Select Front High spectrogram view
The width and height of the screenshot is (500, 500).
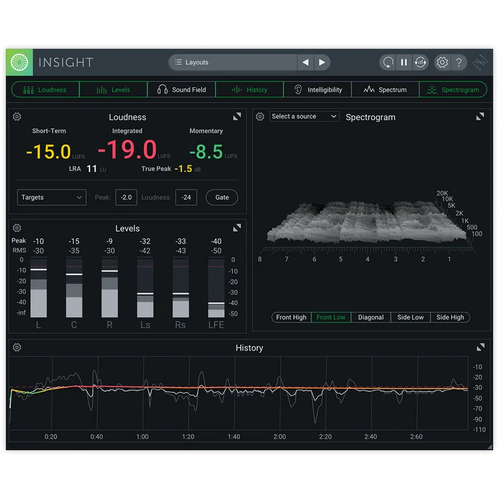click(x=291, y=317)
